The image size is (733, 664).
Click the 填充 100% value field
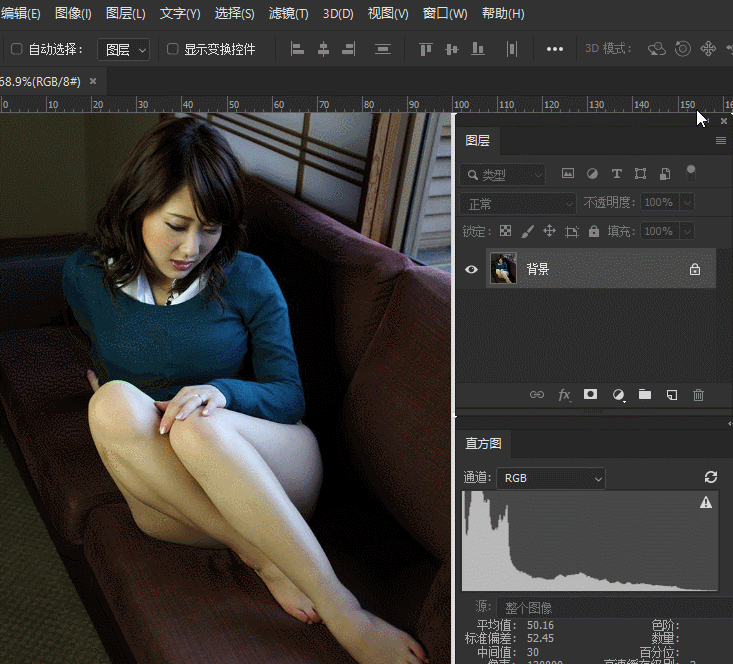point(660,231)
